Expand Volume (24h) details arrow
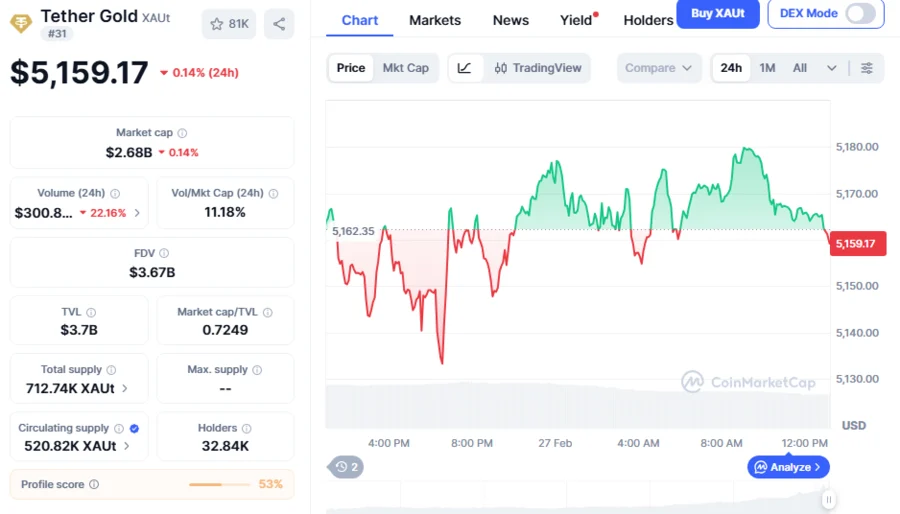Viewport: 900px width, 514px height. point(137,213)
